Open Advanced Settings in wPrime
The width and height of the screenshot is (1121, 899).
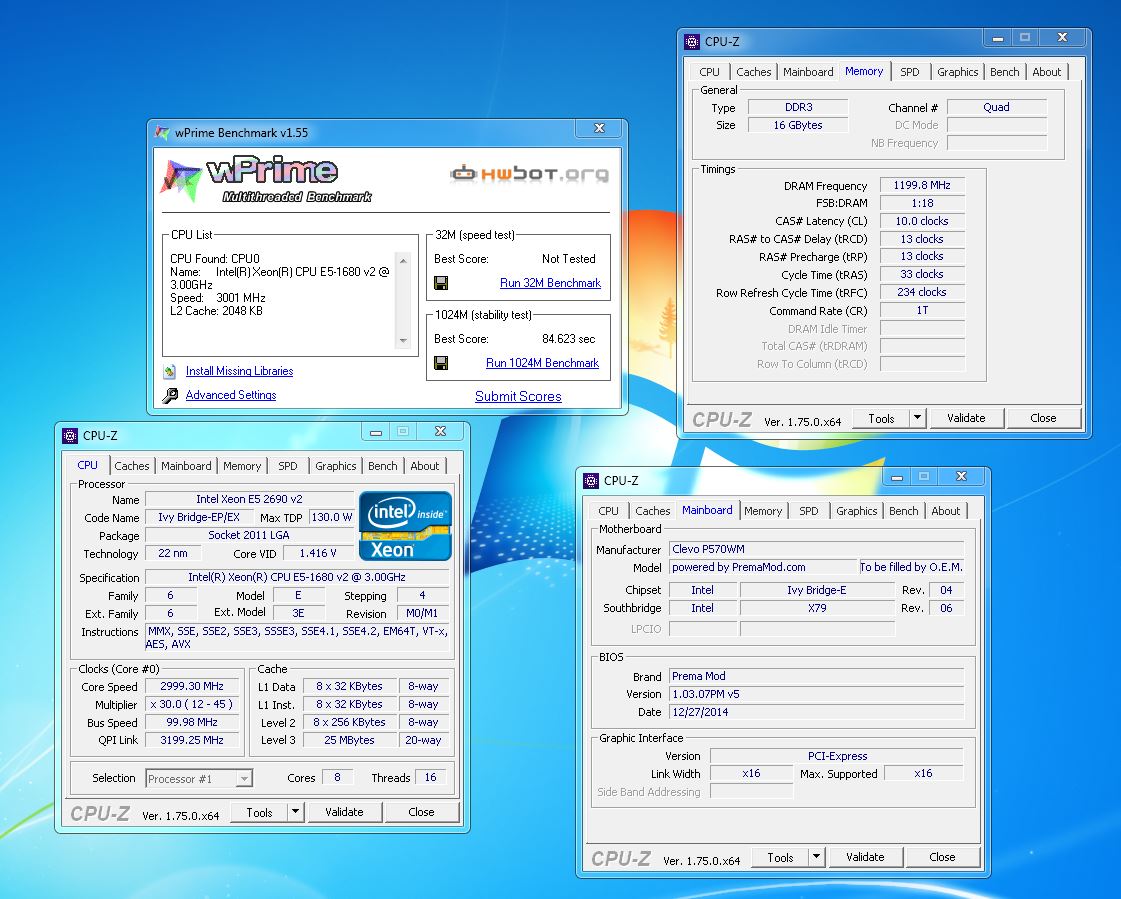pos(231,396)
